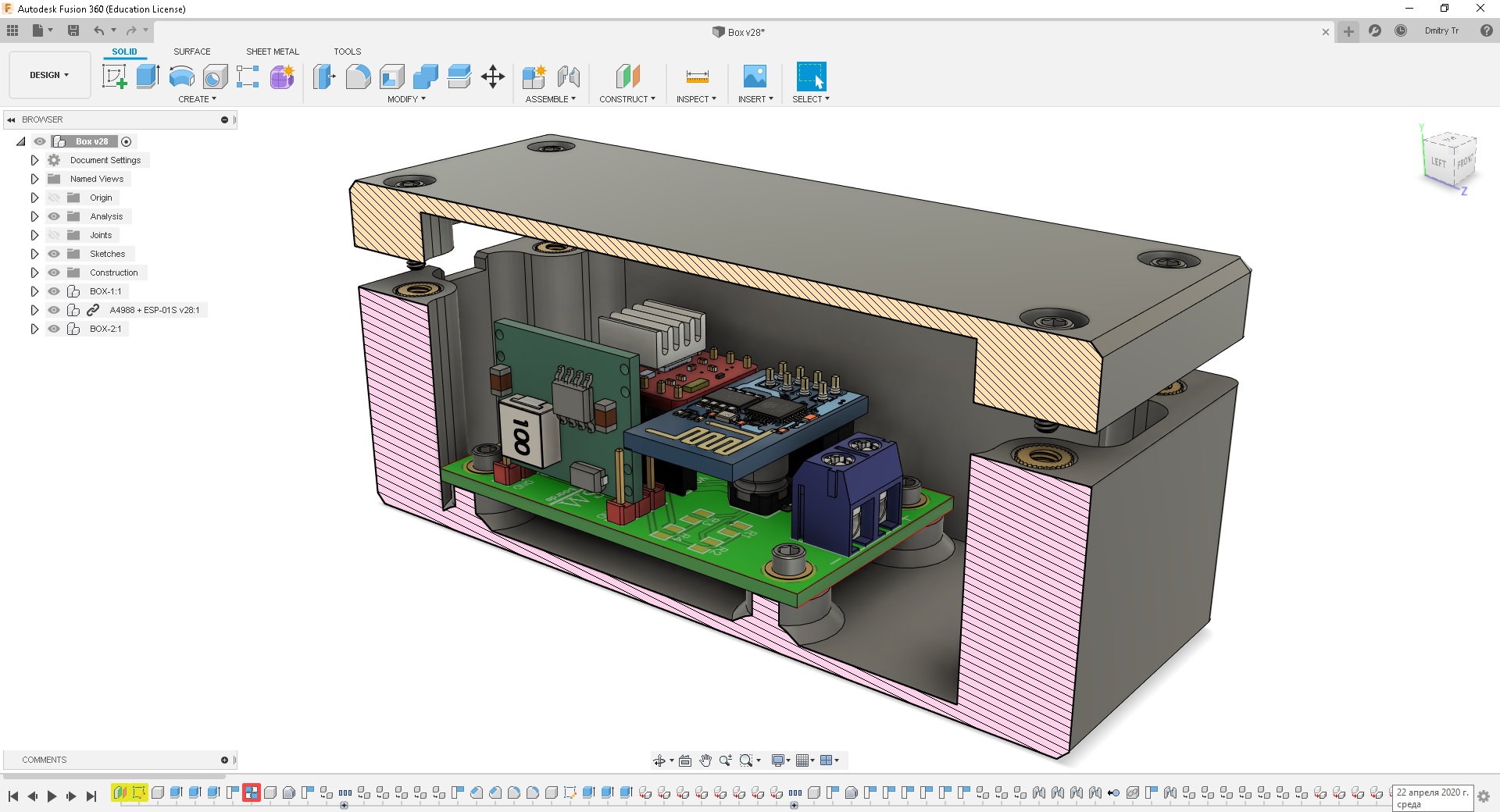This screenshot has width=1500, height=812.
Task: Activate the Move/Copy tool
Action: [493, 77]
